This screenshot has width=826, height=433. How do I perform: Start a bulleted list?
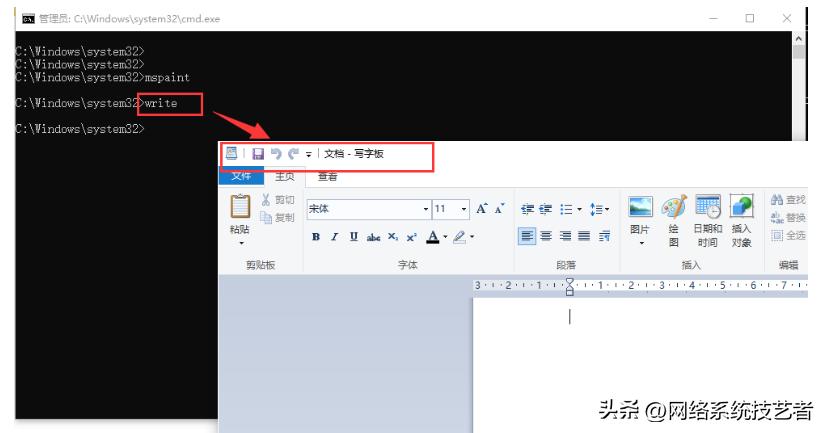[566, 209]
